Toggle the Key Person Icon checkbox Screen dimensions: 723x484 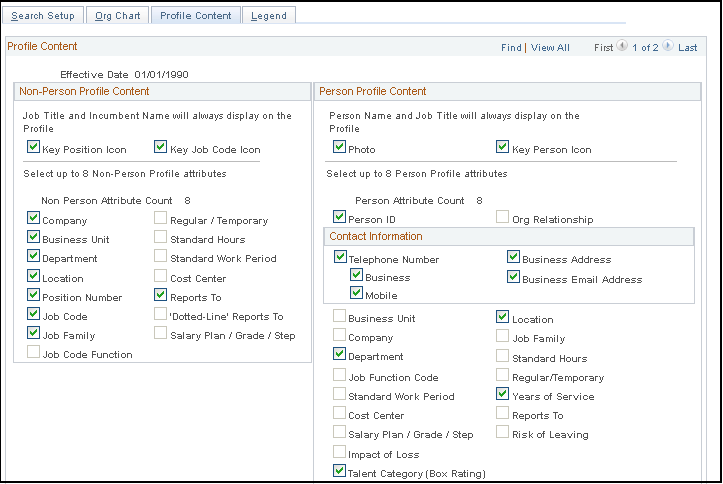tap(503, 148)
